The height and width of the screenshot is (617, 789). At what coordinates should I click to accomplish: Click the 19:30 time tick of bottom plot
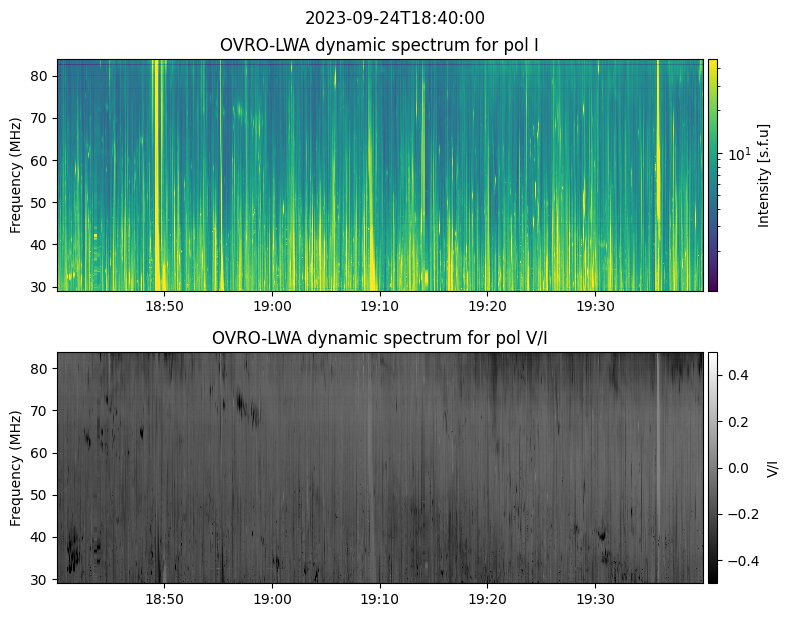click(595, 599)
